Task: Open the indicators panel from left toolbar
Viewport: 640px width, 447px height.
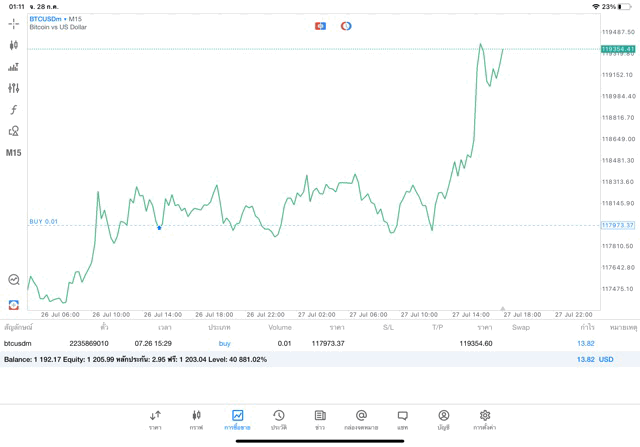Action: [14, 67]
